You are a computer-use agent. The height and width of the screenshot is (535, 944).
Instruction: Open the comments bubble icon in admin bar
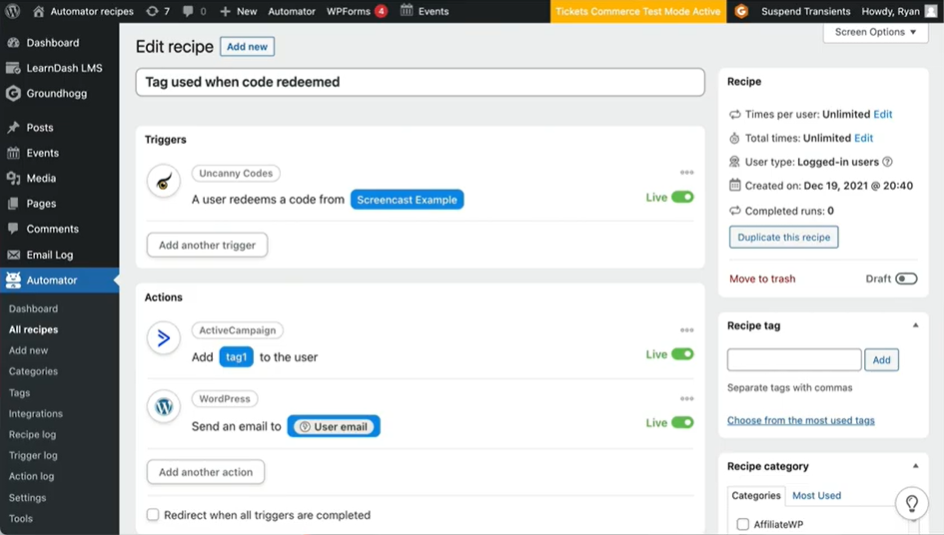coord(188,11)
